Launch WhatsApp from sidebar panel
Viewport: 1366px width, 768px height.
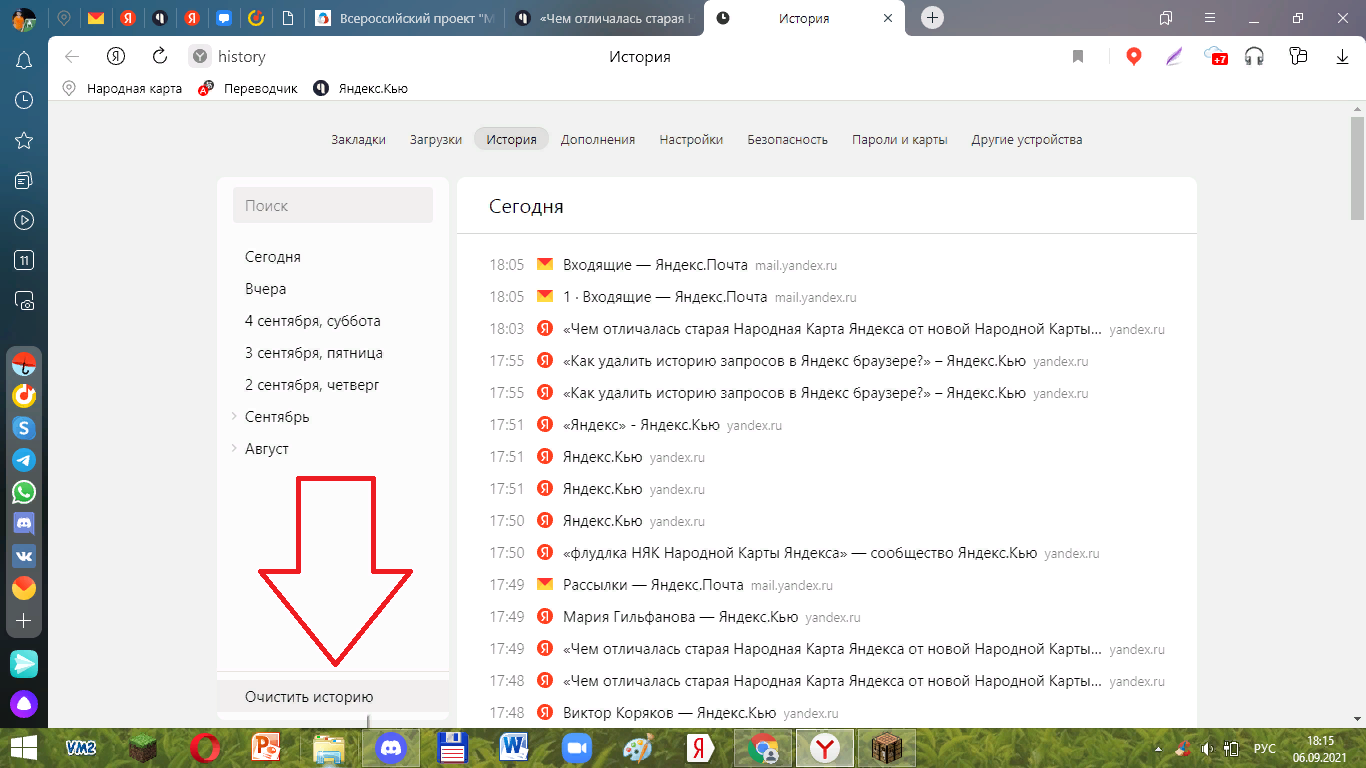(x=24, y=492)
